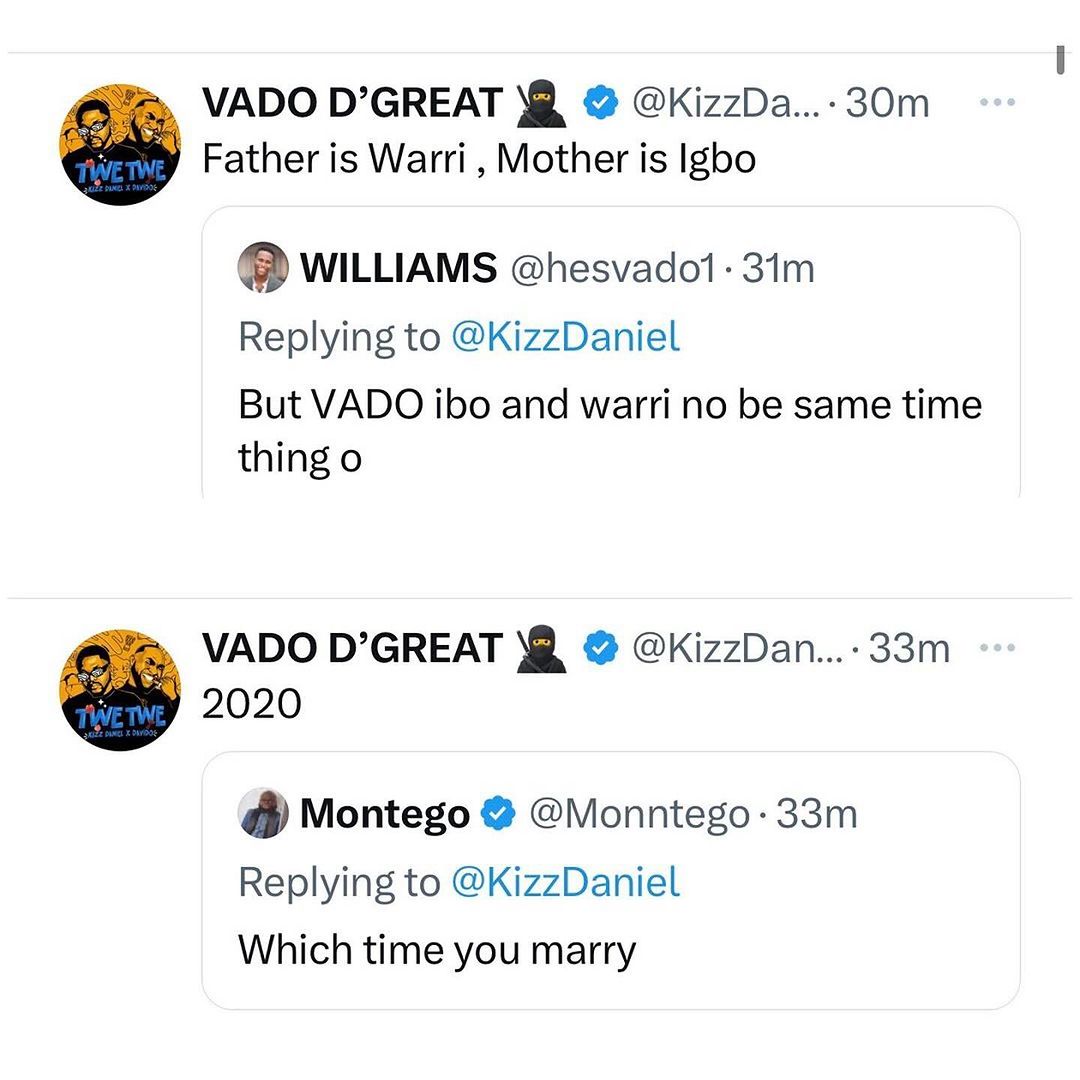
Task: Open @KizzDaniel link in Montego reply
Action: 565,883
